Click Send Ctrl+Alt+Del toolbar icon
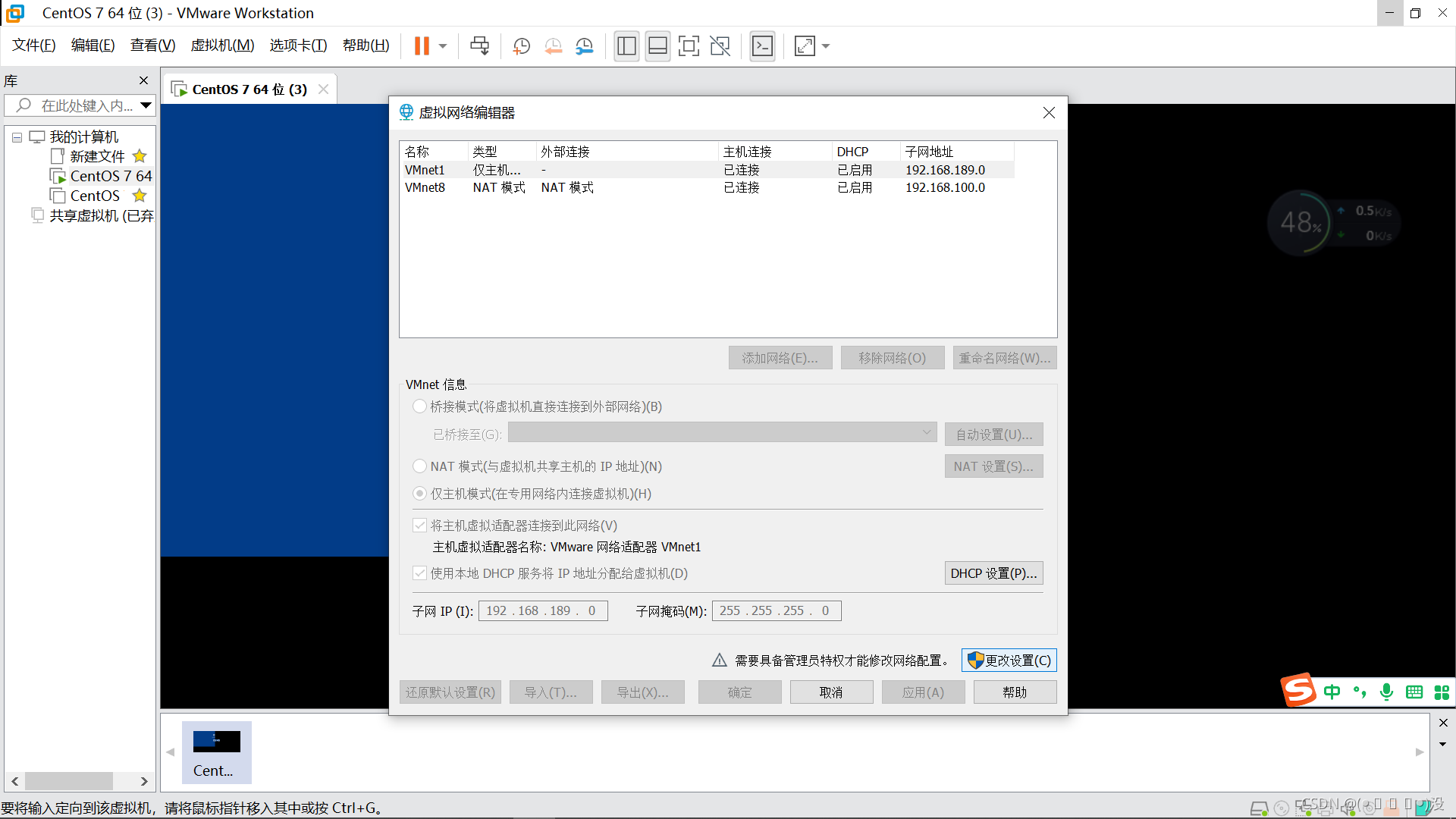 (x=479, y=46)
